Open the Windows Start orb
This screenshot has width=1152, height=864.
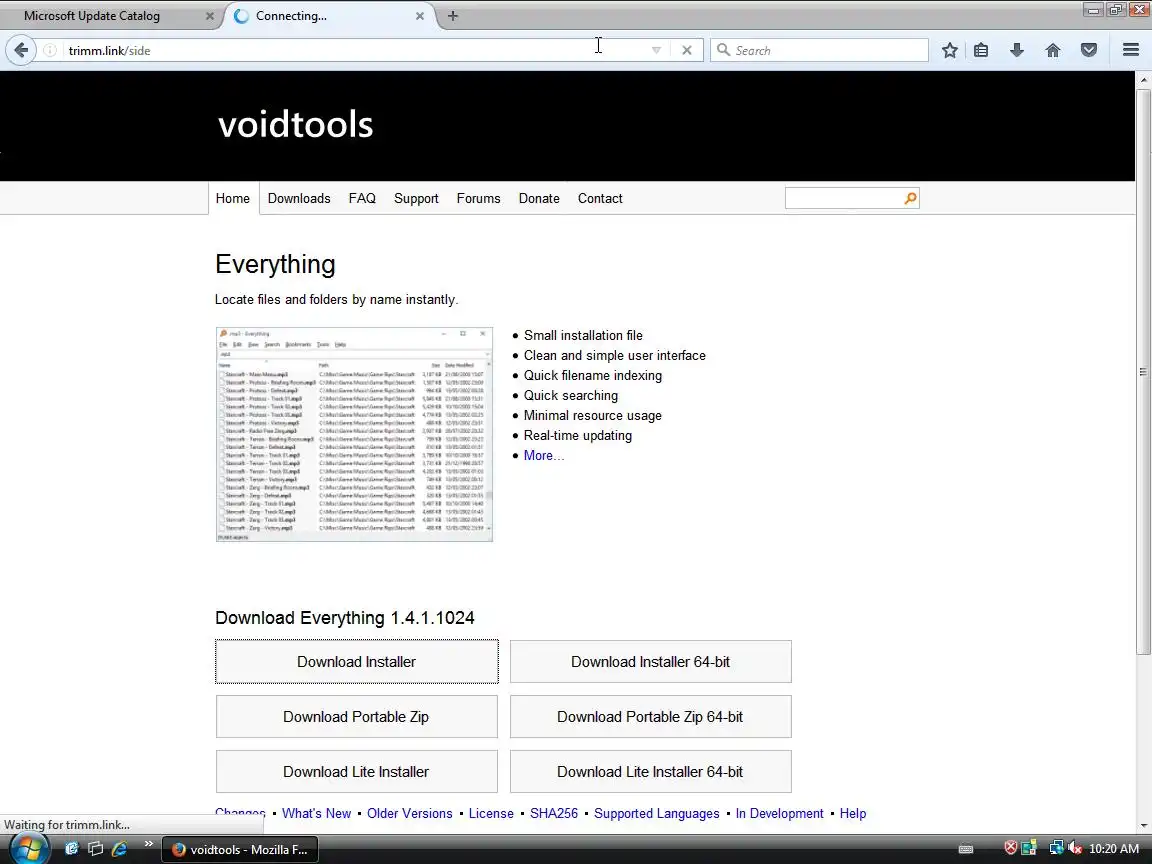click(x=29, y=849)
